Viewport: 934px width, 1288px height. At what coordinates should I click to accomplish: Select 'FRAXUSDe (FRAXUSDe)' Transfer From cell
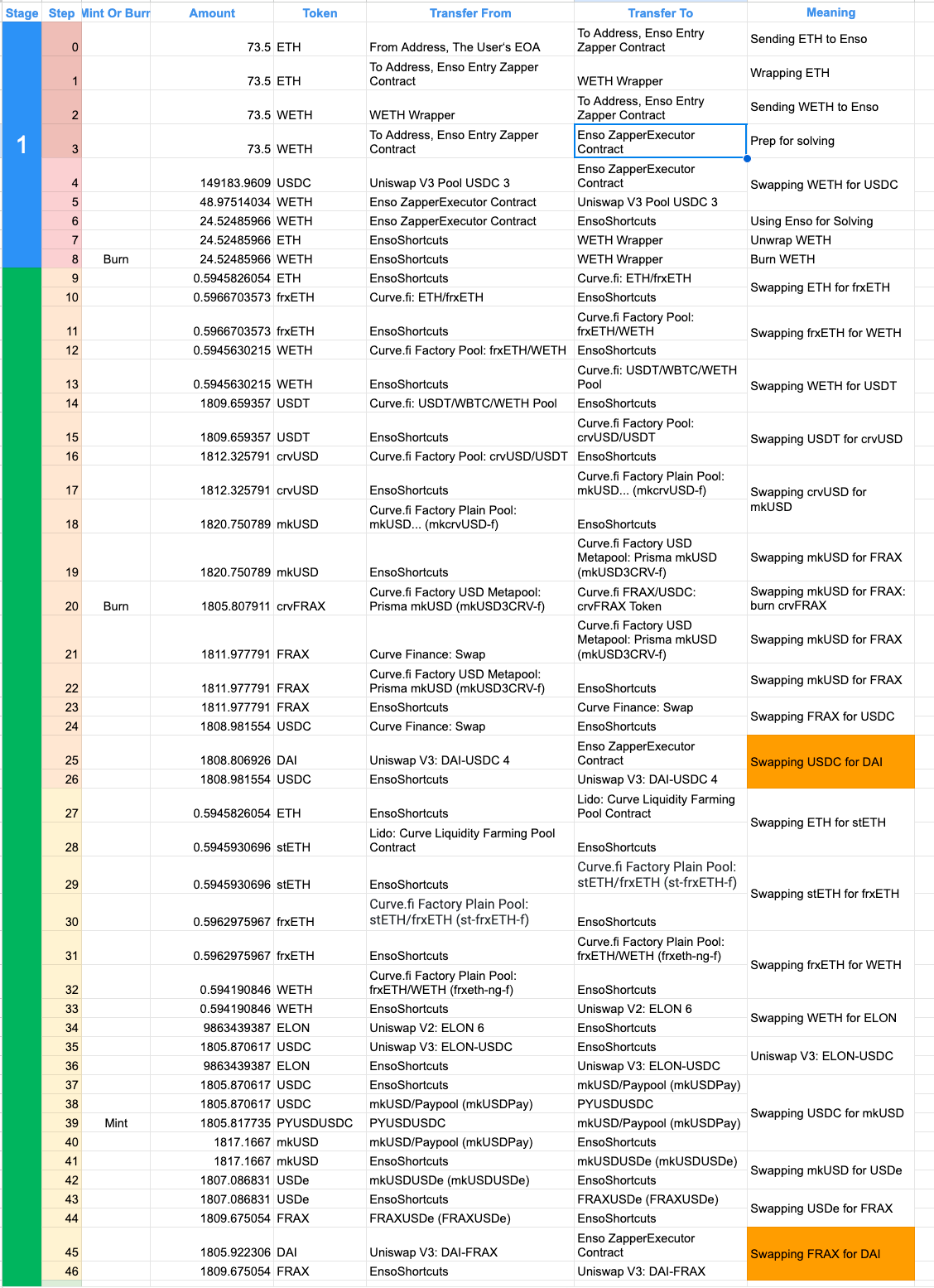470,1218
